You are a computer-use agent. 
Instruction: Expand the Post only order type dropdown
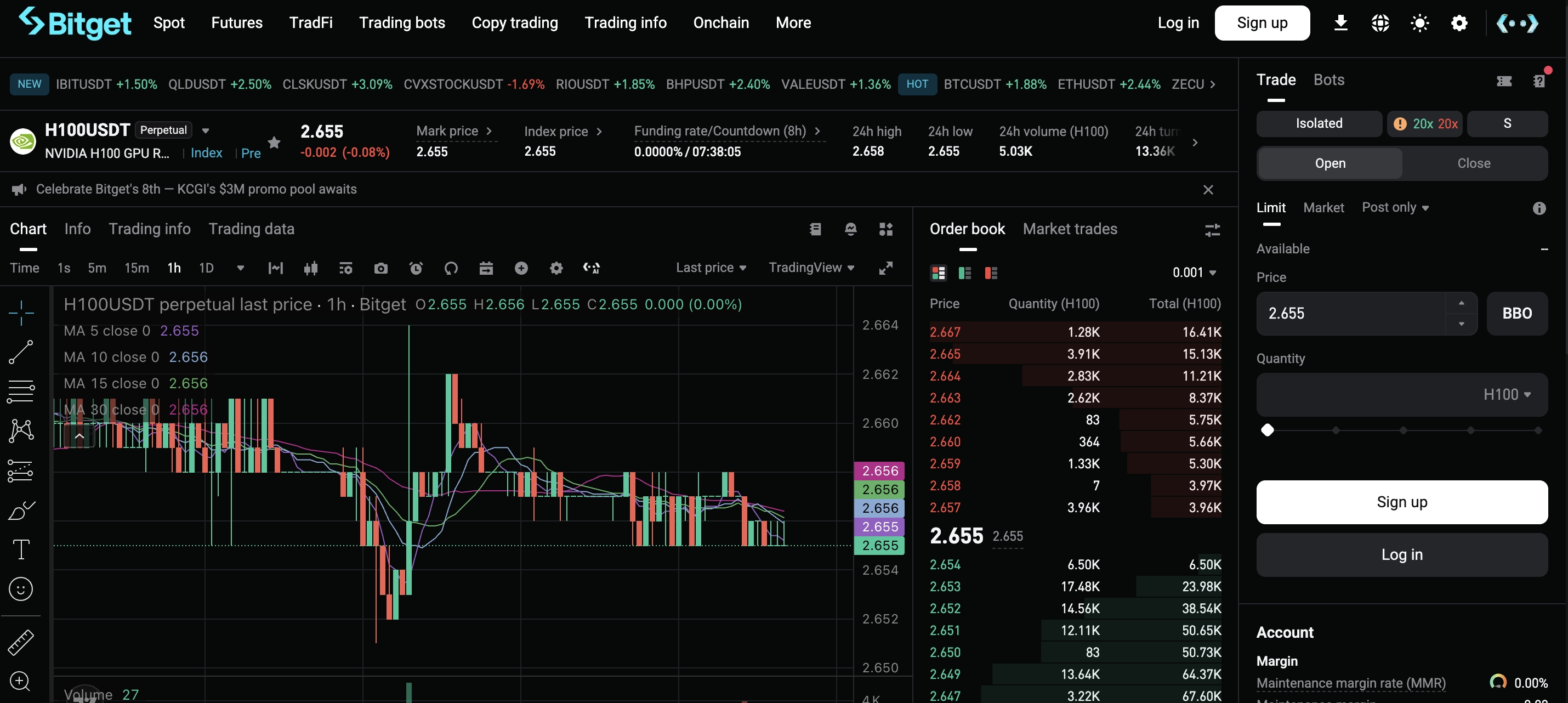(x=1395, y=207)
